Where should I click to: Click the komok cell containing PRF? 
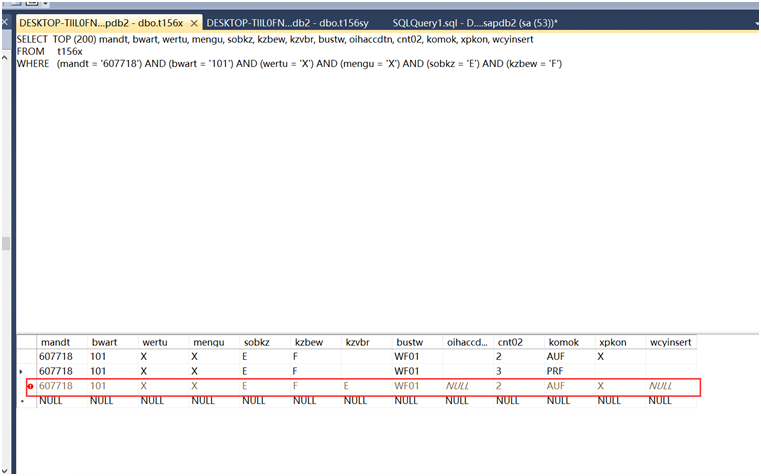click(x=570, y=371)
